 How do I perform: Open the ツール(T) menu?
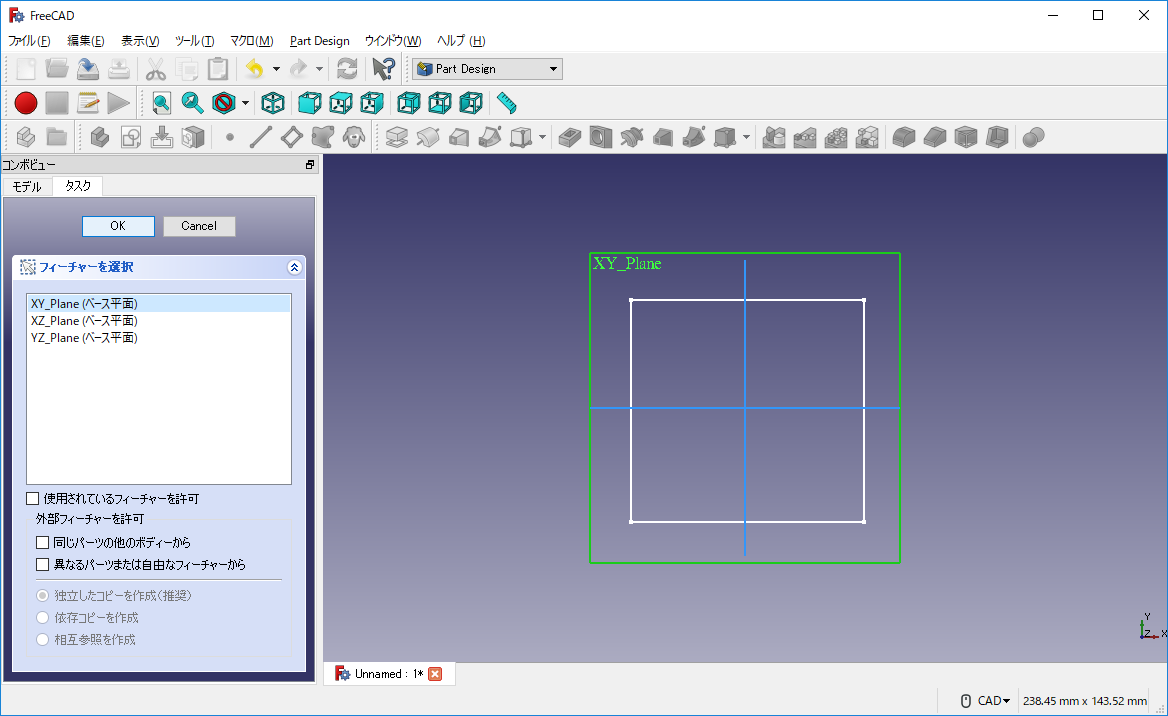[x=194, y=41]
